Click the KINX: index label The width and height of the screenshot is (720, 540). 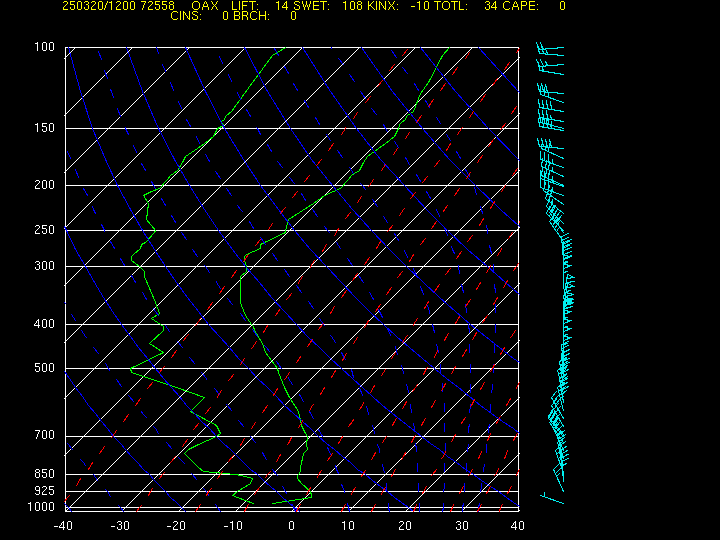point(381,6)
